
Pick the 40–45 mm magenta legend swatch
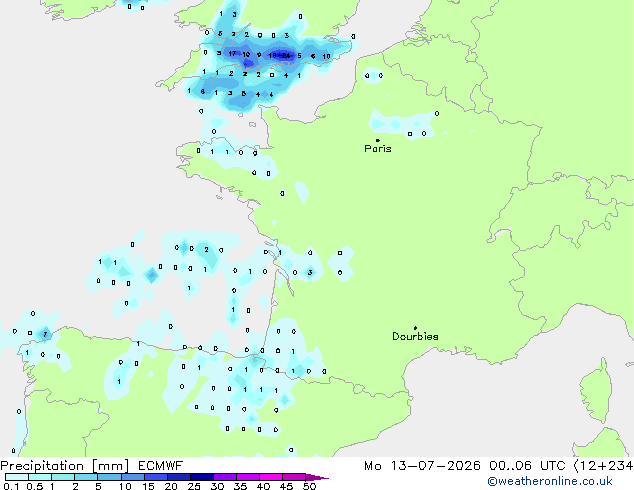[271, 477]
